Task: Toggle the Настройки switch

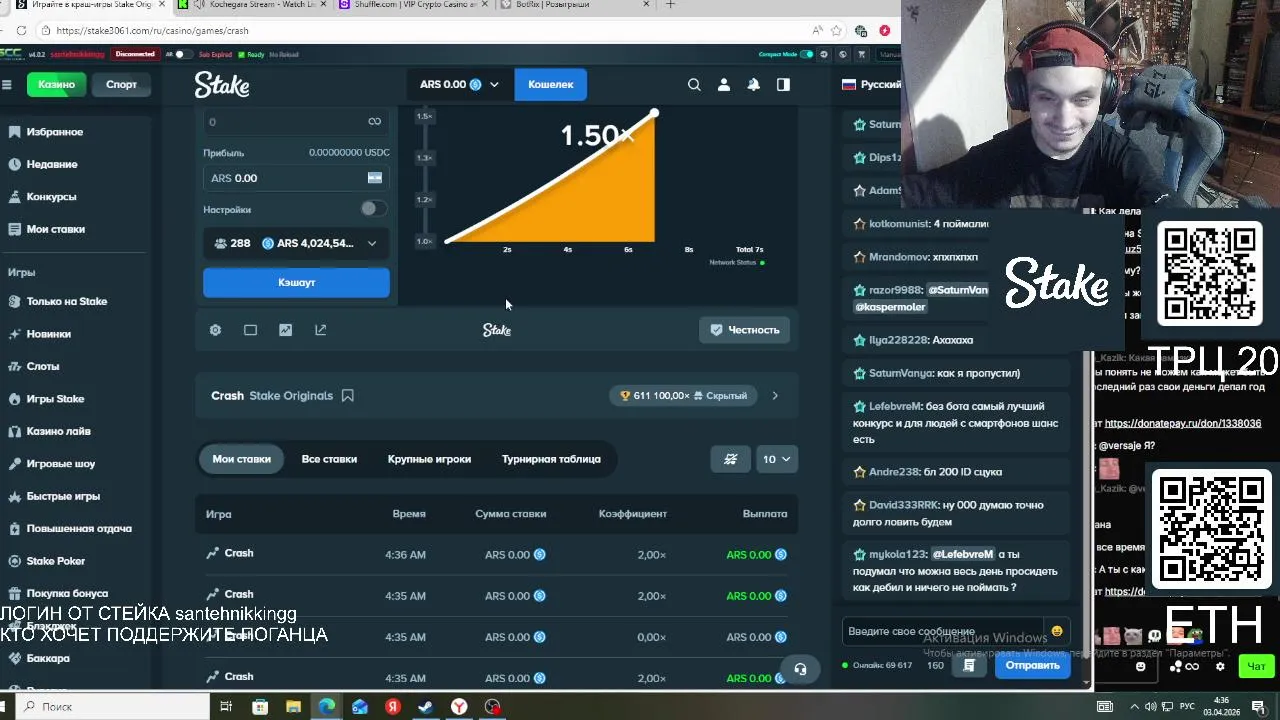Action: coord(374,208)
